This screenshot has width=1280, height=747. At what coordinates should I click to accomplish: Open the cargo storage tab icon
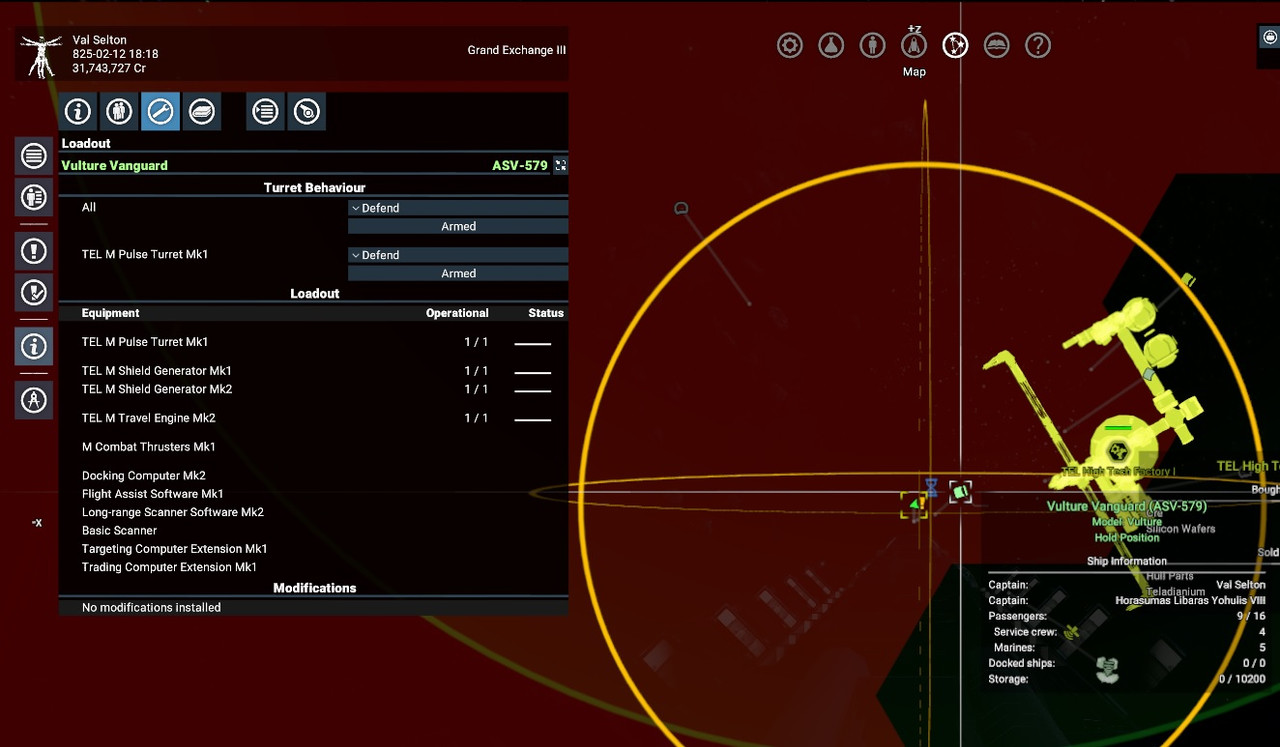click(x=201, y=112)
